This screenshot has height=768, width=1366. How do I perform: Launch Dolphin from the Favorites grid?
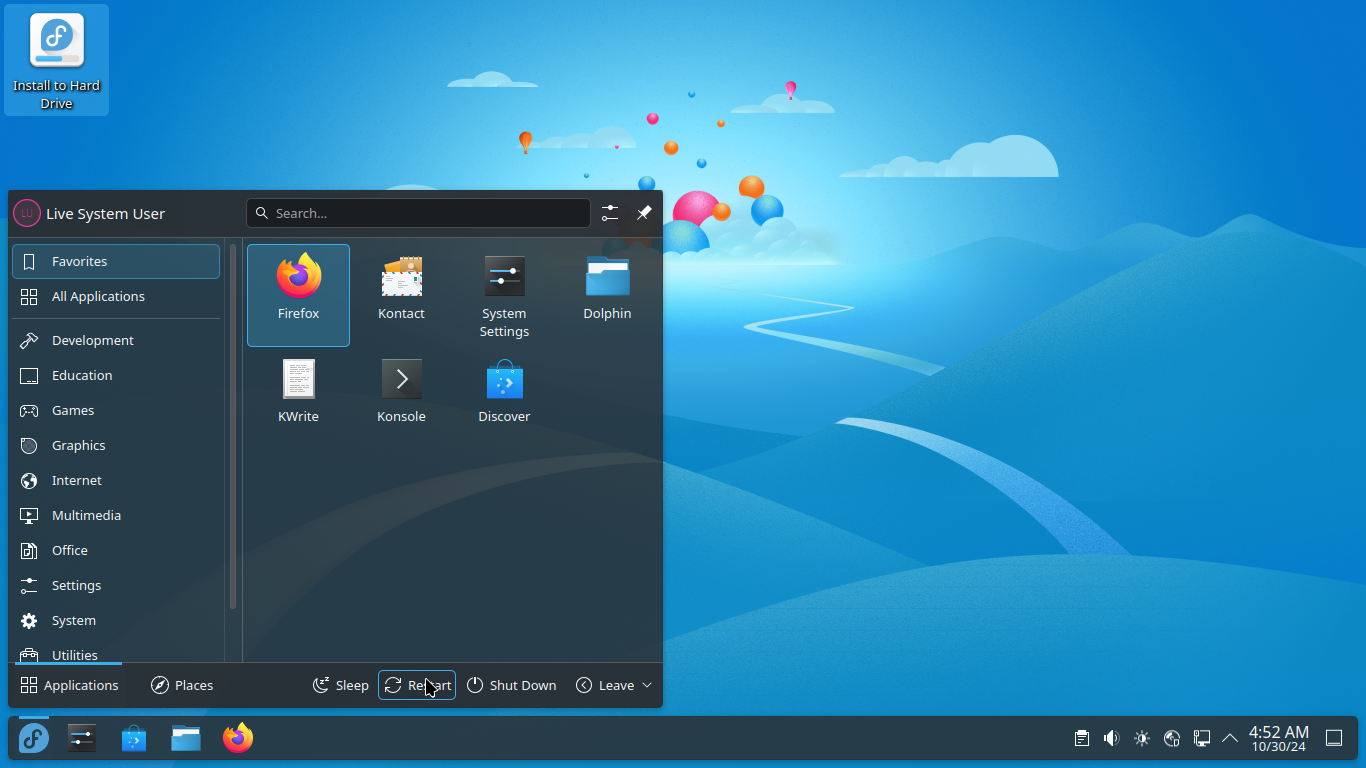point(607,295)
